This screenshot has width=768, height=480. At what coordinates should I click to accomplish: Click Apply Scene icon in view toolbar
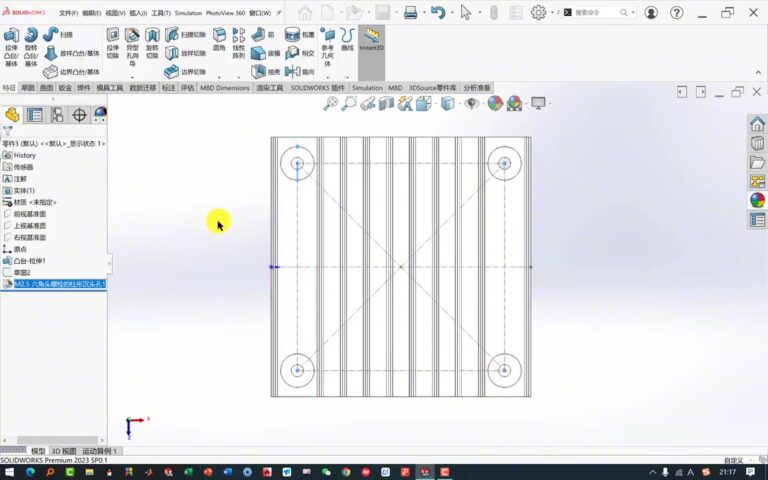pos(514,103)
